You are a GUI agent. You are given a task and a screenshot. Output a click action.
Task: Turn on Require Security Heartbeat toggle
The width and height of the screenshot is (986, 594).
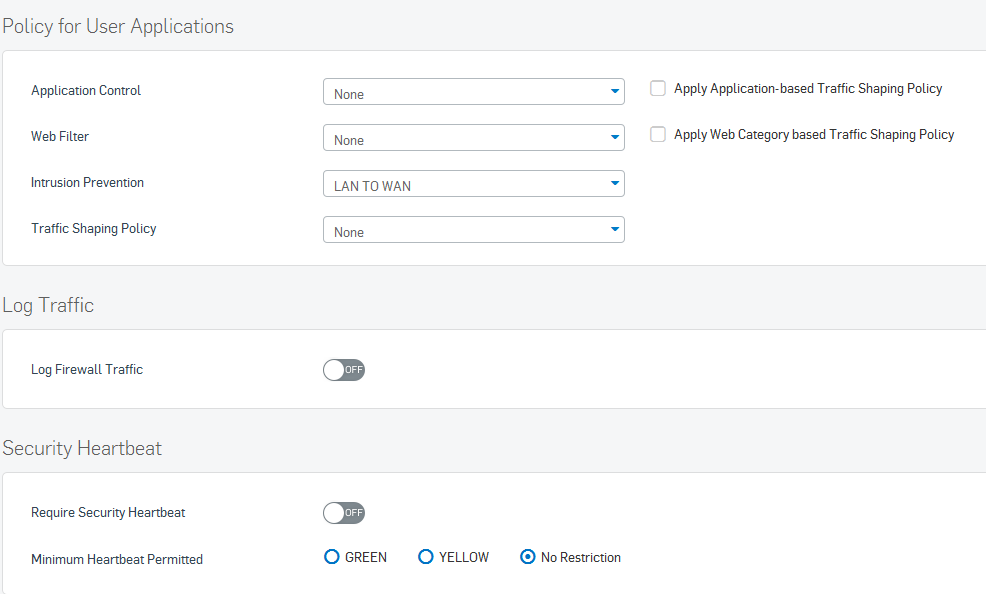click(x=344, y=513)
